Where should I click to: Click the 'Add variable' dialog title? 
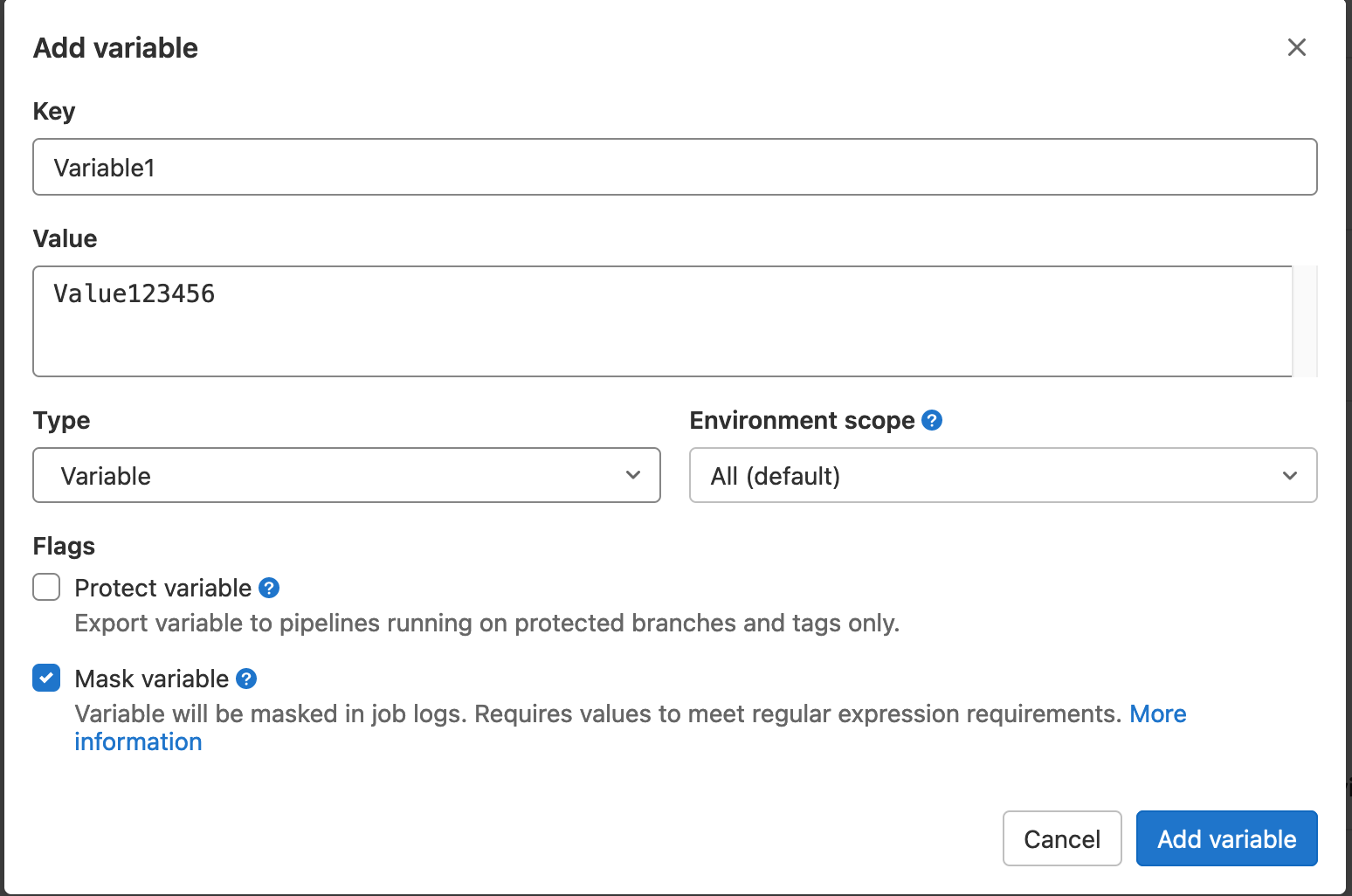115,47
